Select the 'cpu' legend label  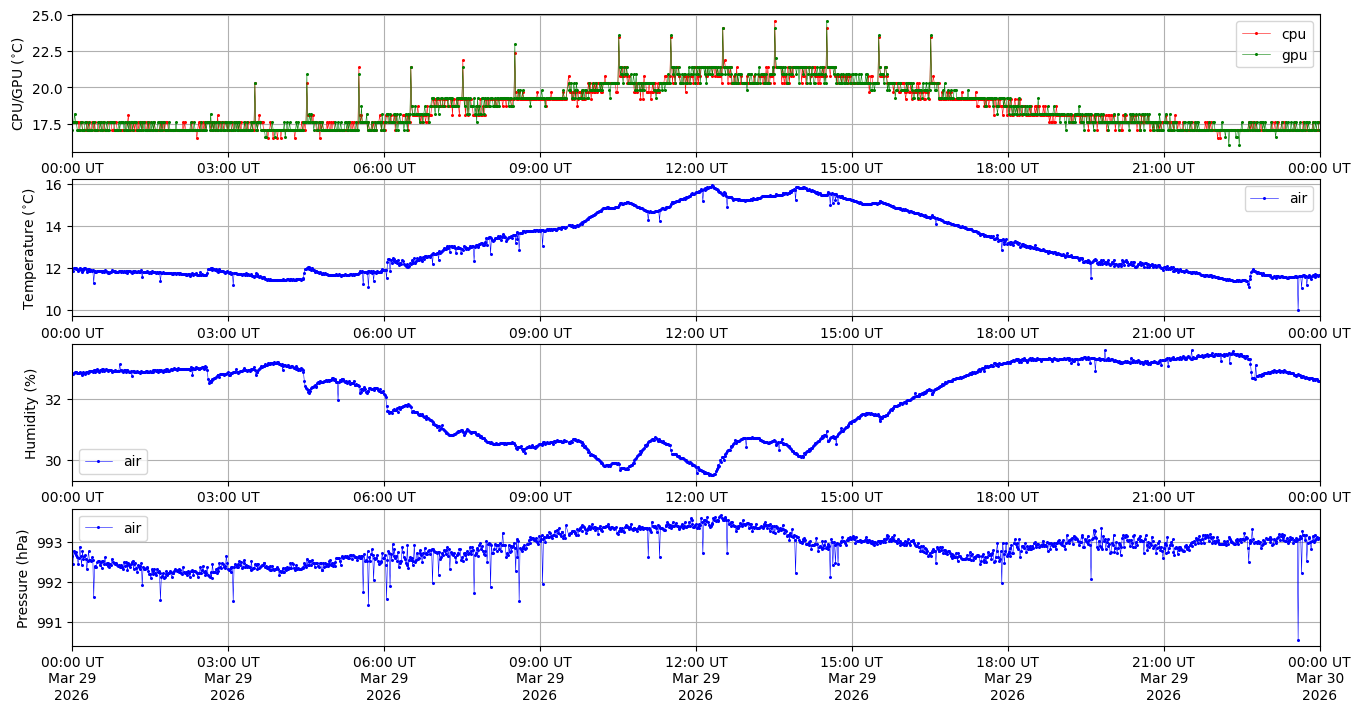(1293, 34)
